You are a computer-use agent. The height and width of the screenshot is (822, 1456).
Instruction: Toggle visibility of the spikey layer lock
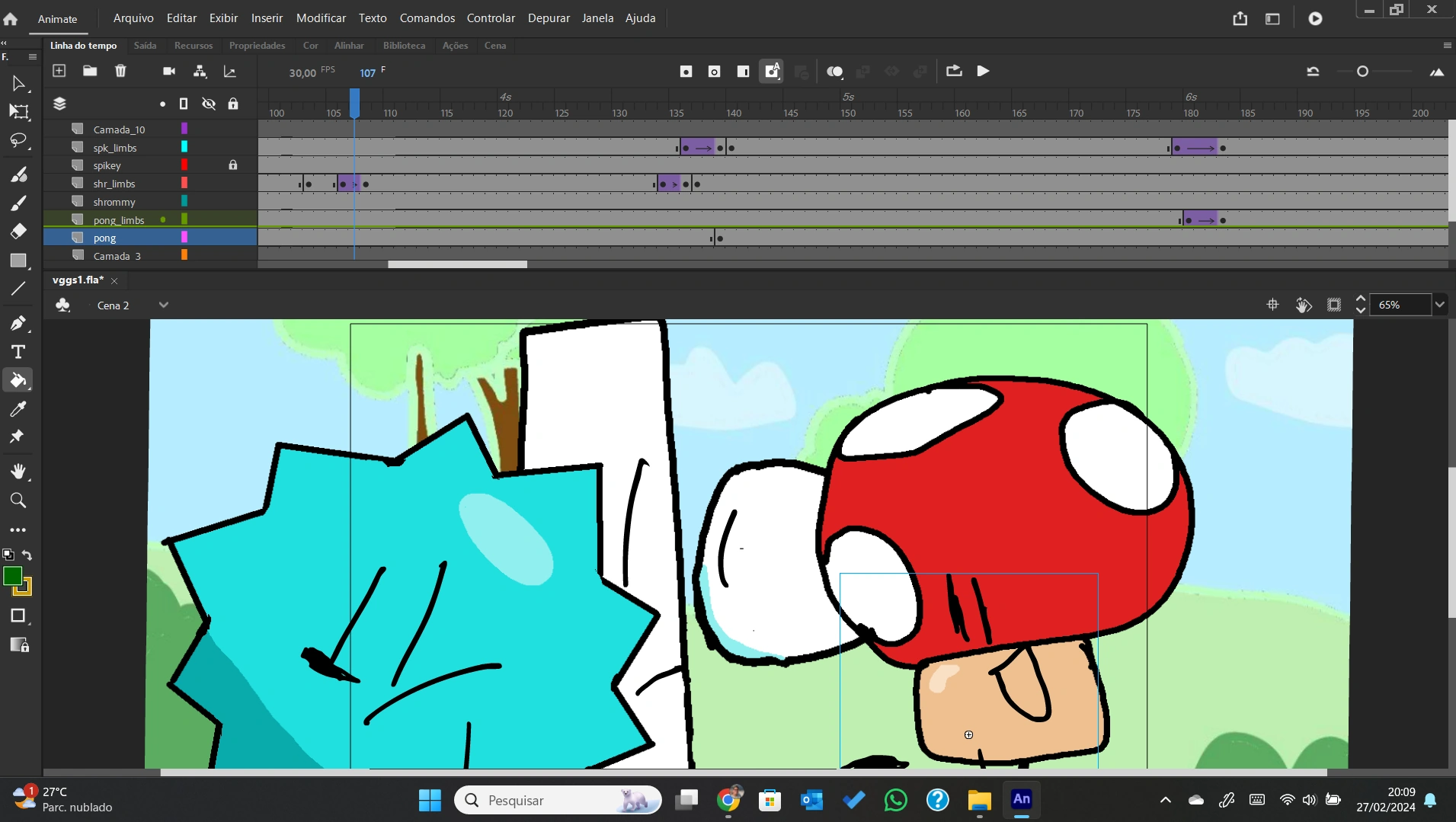(233, 165)
